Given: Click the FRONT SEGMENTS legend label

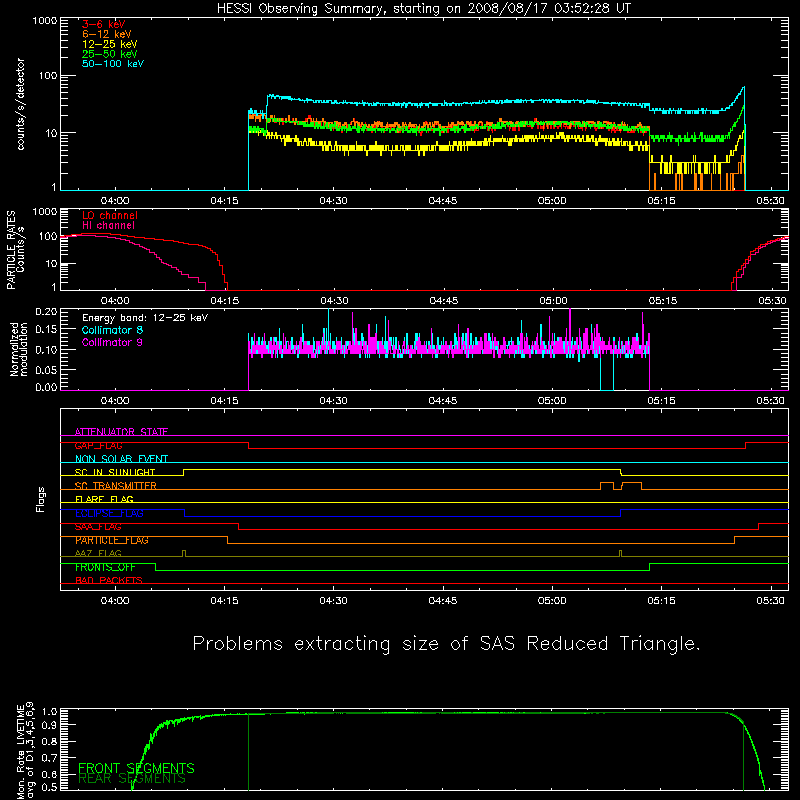Looking at the screenshot, I should click(x=136, y=768).
